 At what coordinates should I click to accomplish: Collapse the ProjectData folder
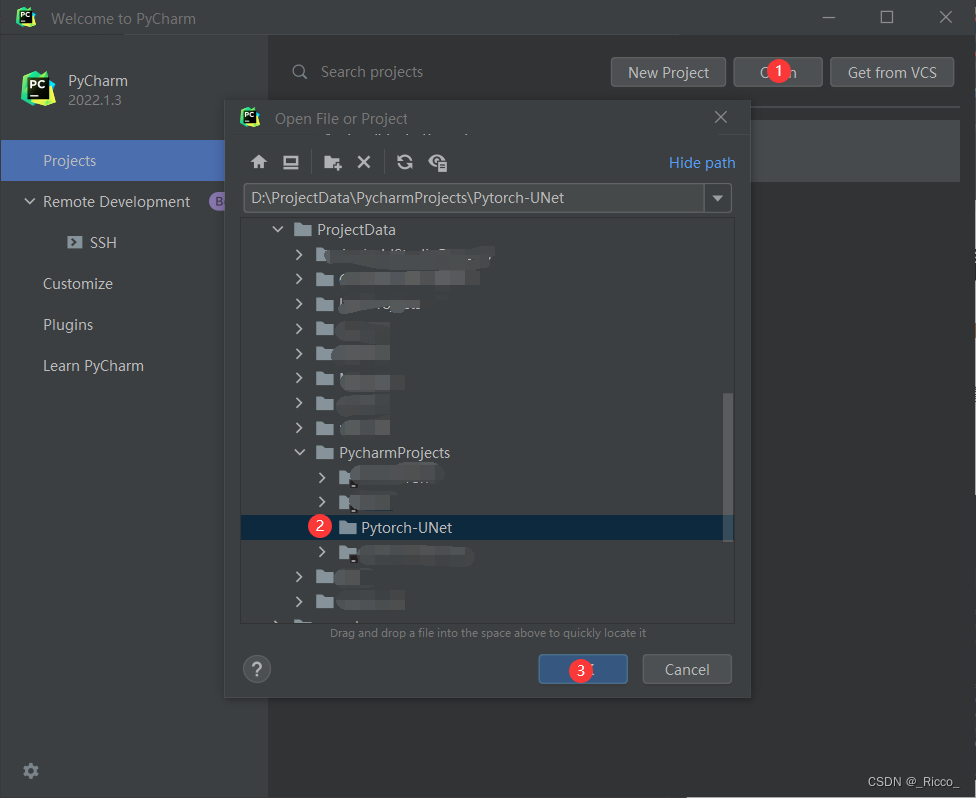click(278, 230)
